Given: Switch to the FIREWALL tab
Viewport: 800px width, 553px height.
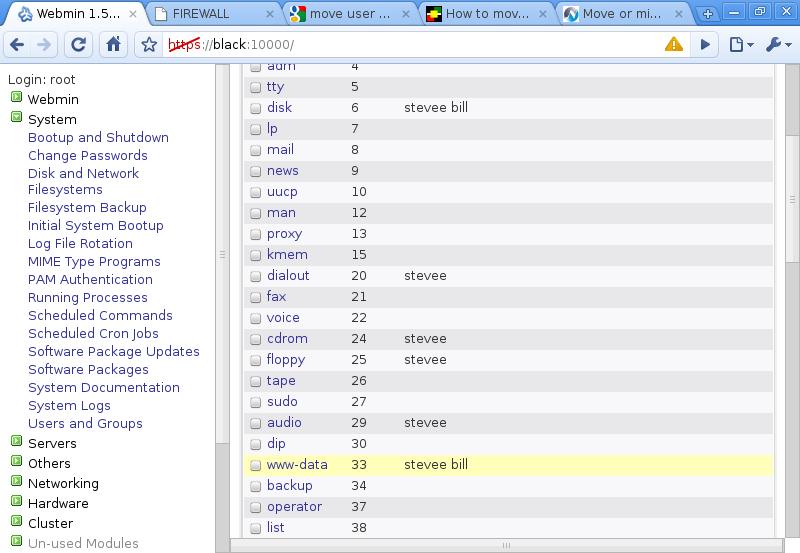Looking at the screenshot, I should 210,14.
